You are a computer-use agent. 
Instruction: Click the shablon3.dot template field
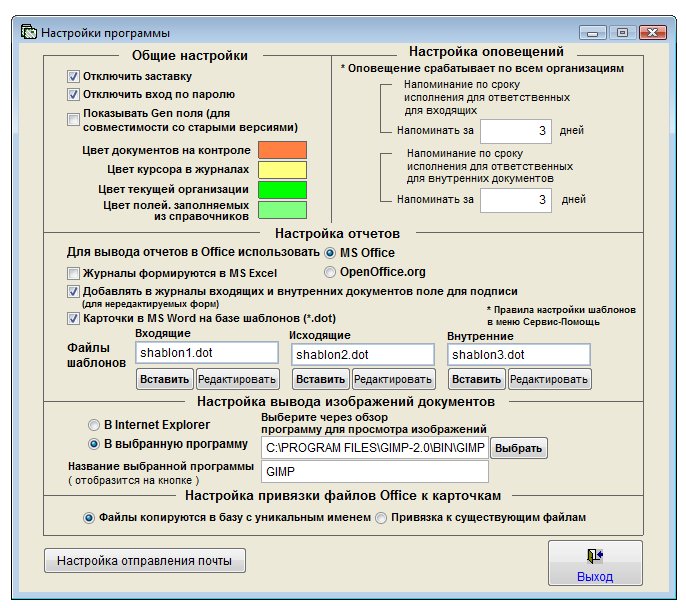tap(518, 355)
